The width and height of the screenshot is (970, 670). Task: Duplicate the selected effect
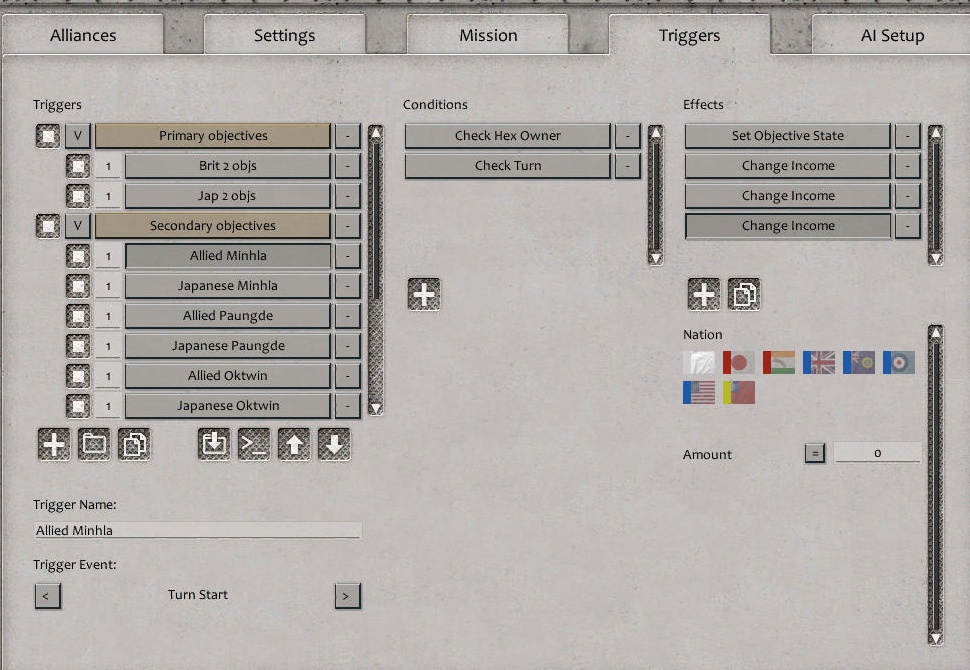click(744, 294)
